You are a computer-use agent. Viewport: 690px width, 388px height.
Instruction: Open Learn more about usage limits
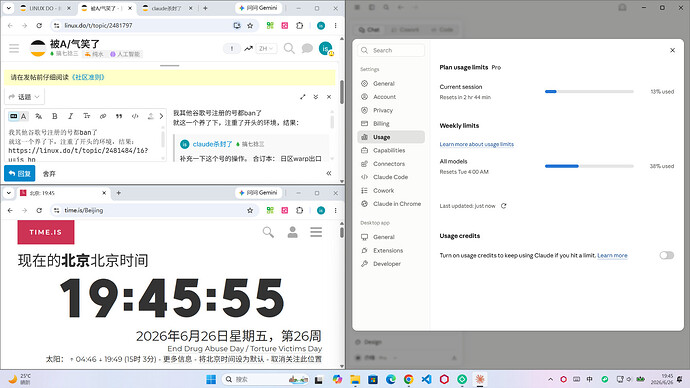pos(477,144)
